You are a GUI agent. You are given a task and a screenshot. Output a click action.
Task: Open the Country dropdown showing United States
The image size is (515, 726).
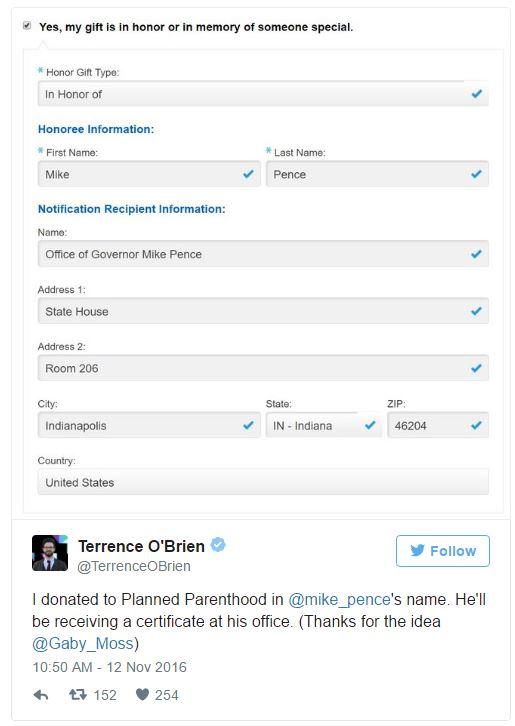click(x=263, y=482)
